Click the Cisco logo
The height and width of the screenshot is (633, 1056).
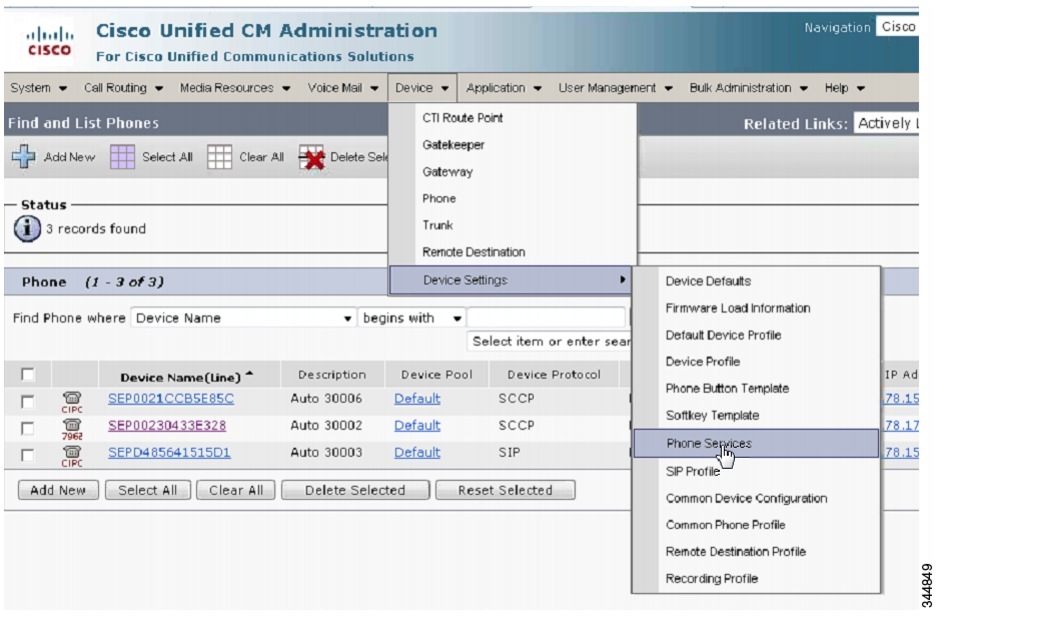coord(49,42)
